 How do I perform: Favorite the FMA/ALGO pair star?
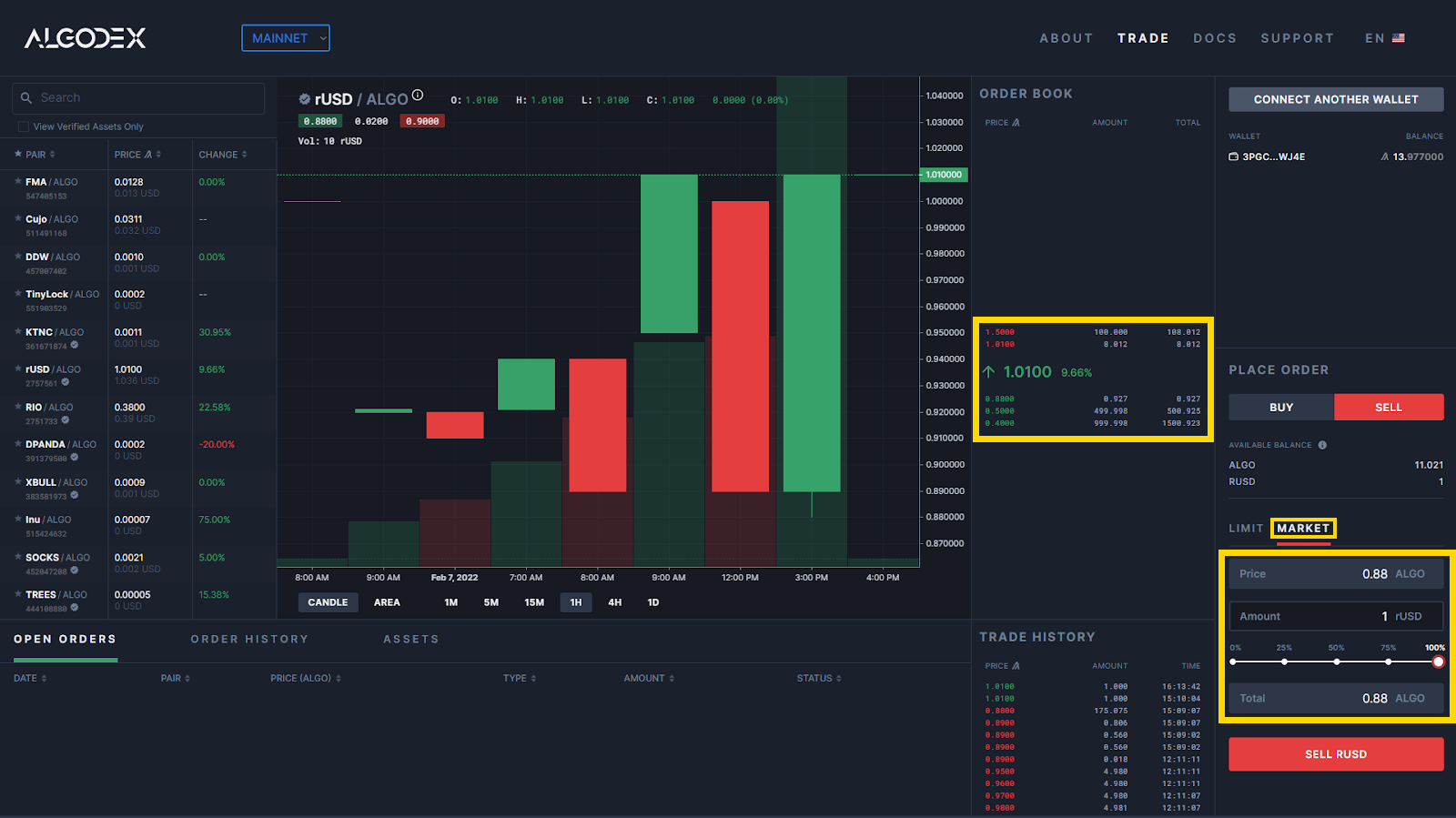pyautogui.click(x=17, y=182)
